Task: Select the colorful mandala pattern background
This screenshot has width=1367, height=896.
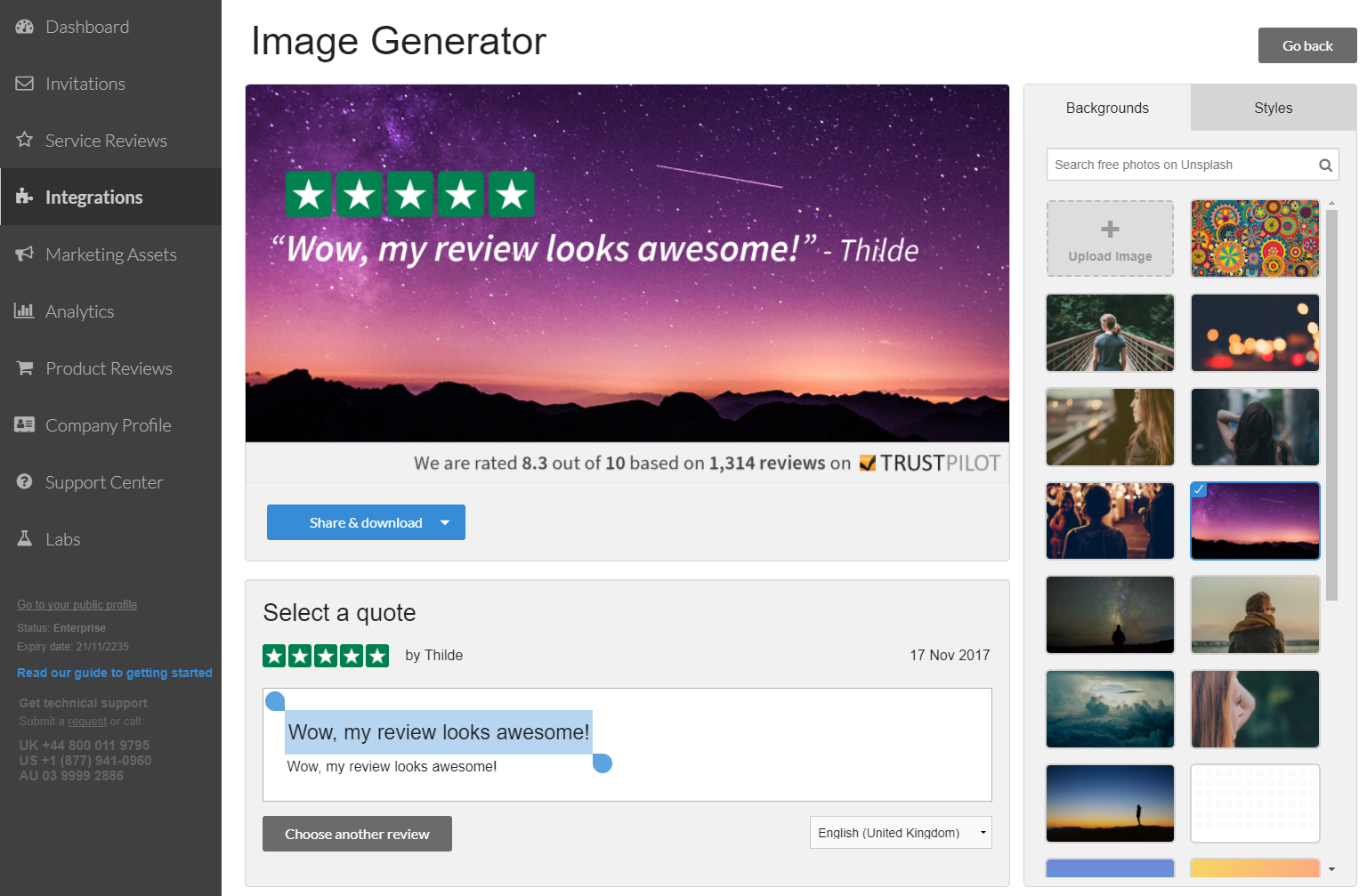Action: 1255,238
